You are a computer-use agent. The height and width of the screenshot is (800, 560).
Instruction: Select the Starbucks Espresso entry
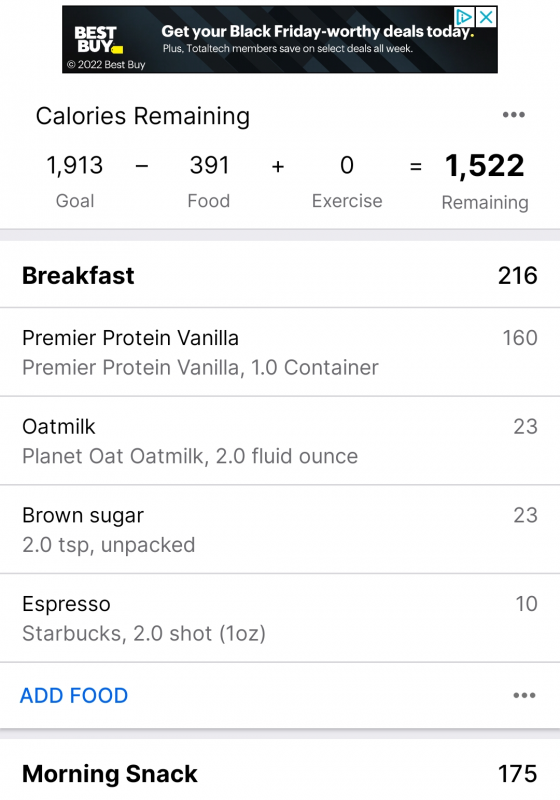click(280, 618)
